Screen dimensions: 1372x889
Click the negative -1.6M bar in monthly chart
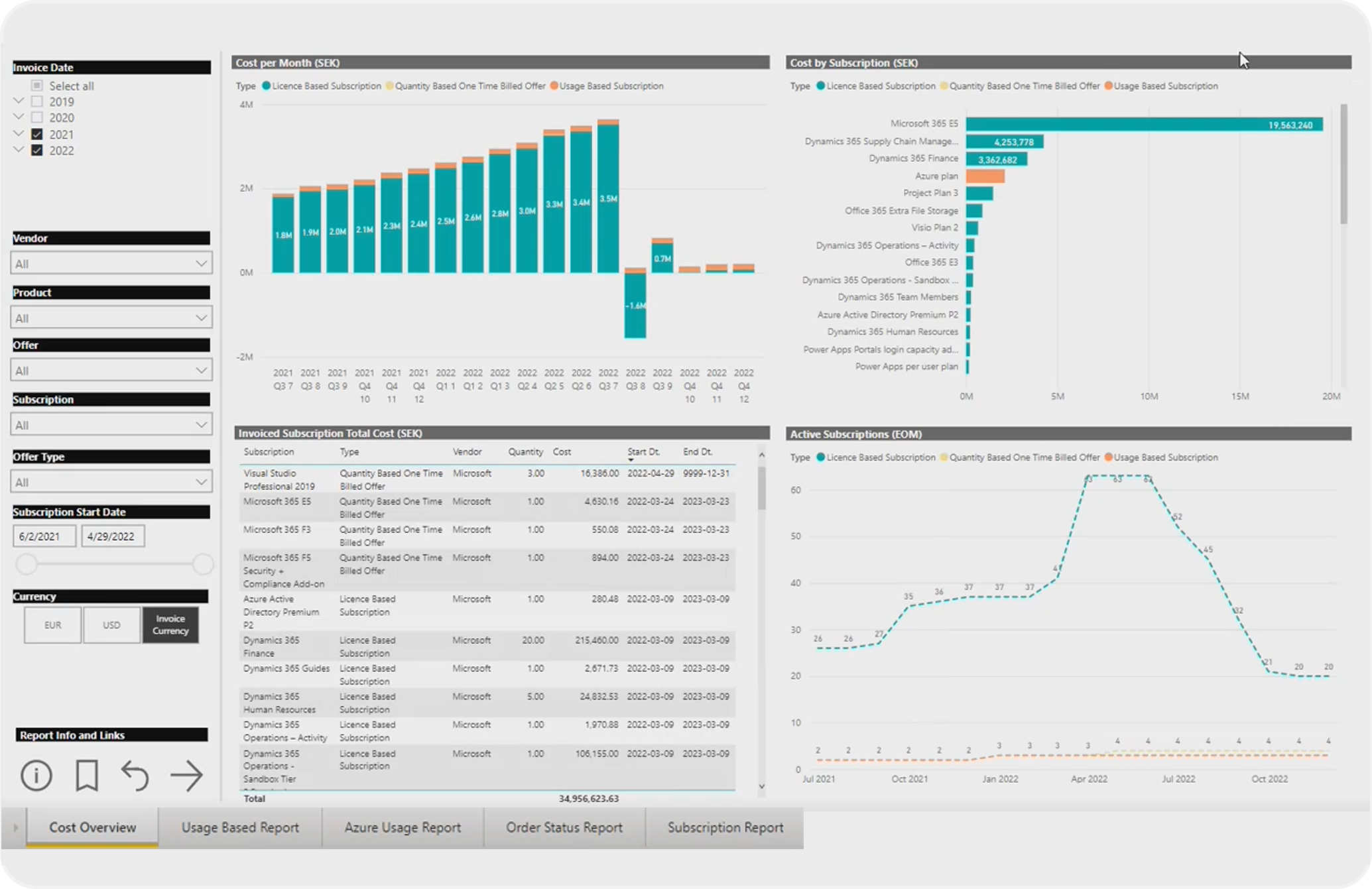point(635,306)
